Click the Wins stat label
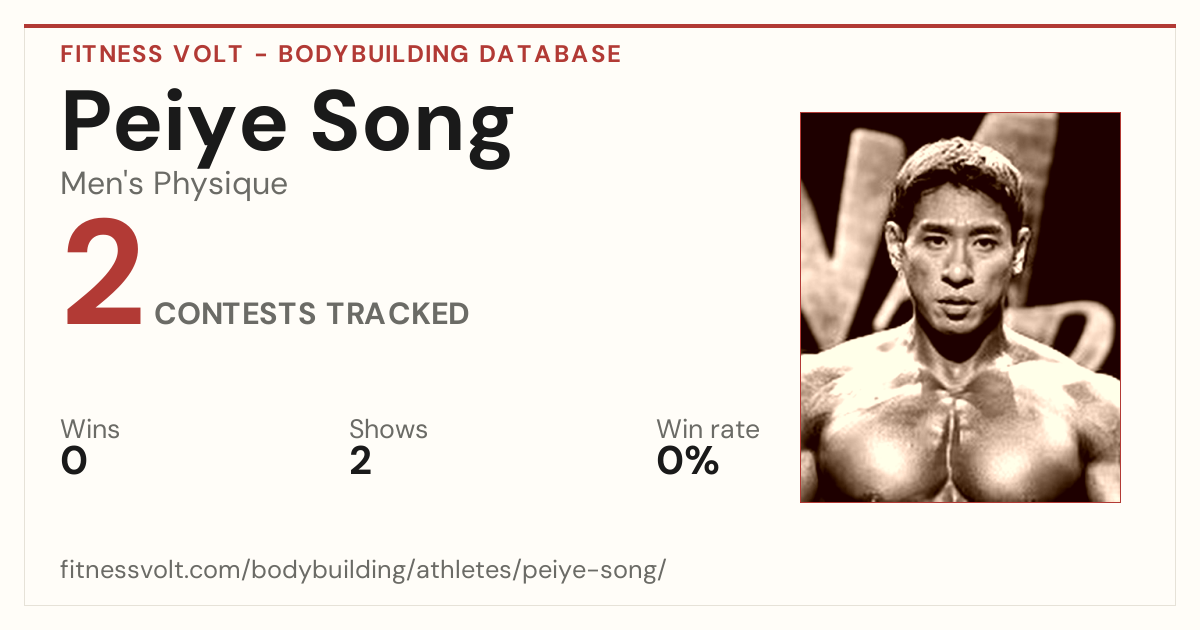The image size is (1200, 630). point(90,429)
